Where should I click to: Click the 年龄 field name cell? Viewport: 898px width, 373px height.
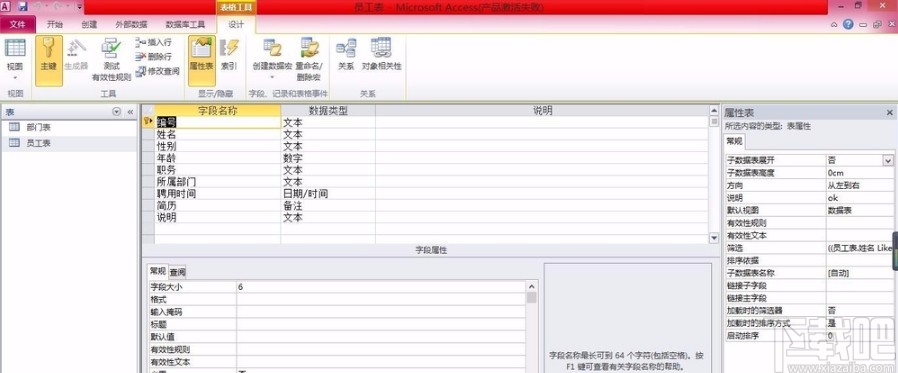click(x=218, y=158)
